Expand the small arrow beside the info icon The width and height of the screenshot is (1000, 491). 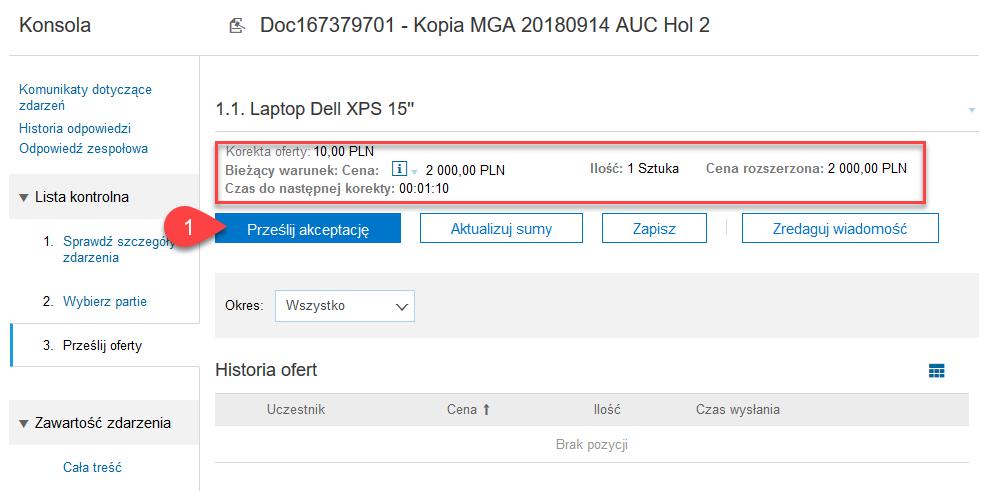point(414,172)
